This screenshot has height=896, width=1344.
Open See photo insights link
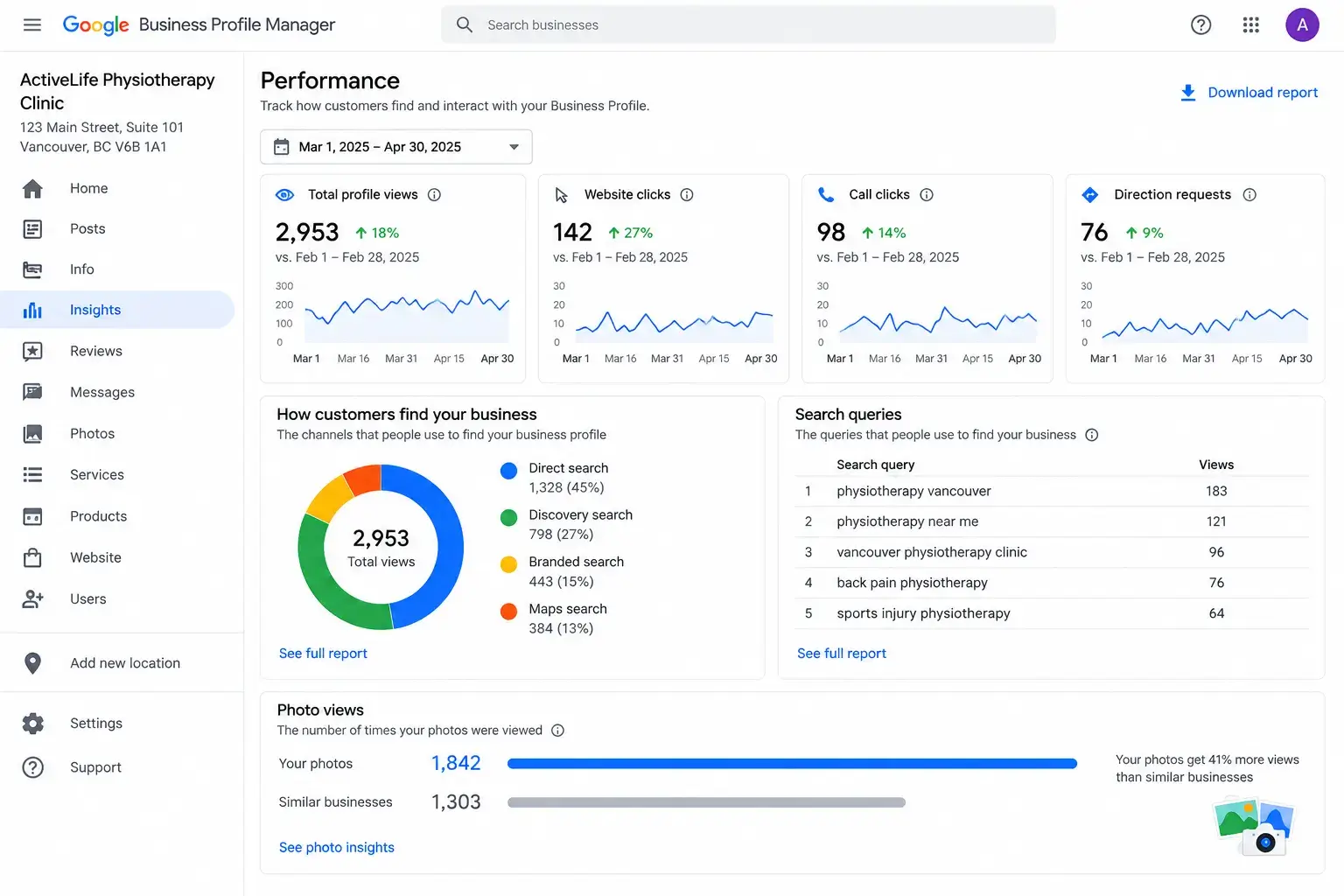click(337, 848)
